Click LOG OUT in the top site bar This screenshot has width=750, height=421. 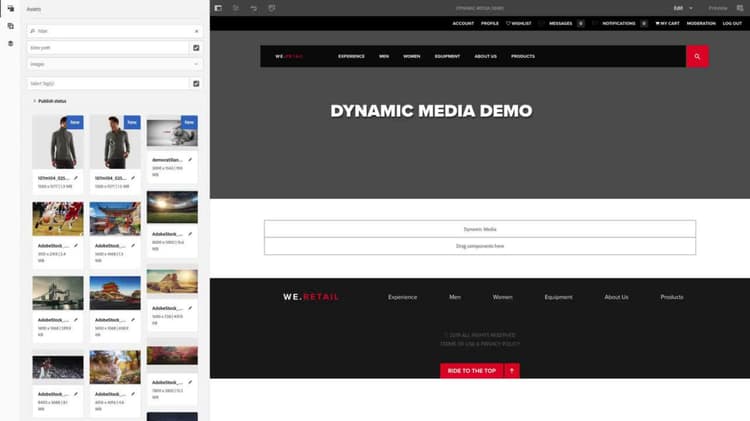[x=732, y=23]
